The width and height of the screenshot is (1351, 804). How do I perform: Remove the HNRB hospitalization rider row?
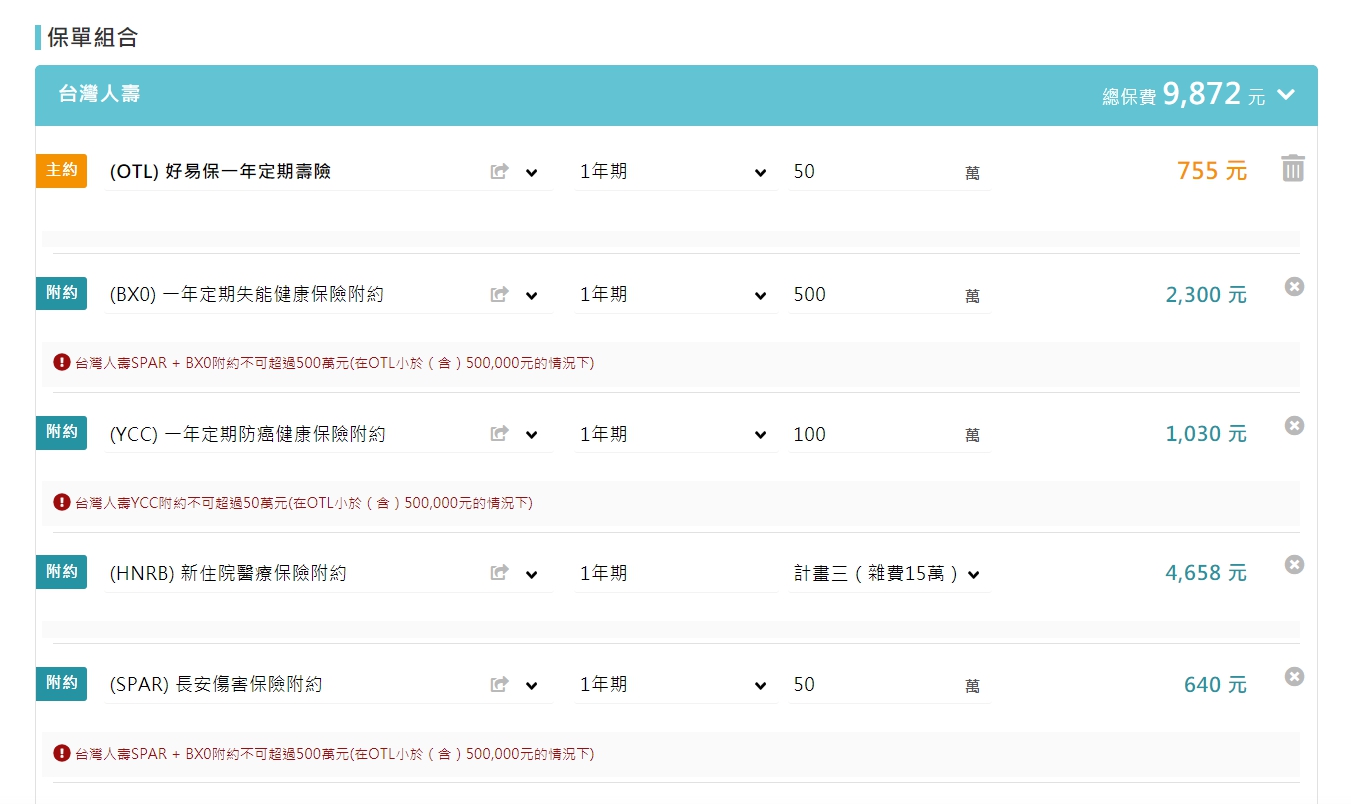(1294, 565)
